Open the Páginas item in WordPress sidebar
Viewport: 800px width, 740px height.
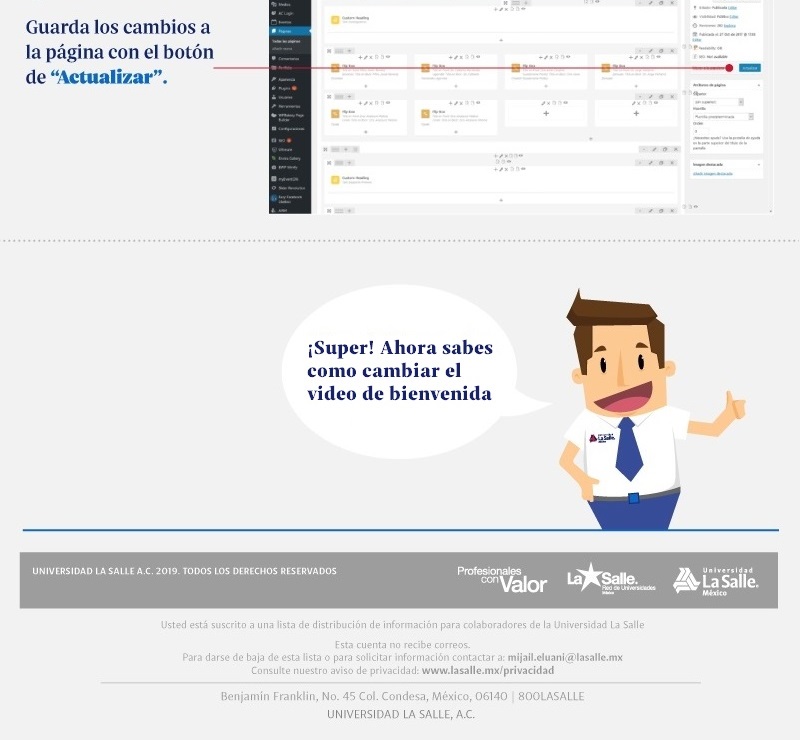pyautogui.click(x=286, y=31)
